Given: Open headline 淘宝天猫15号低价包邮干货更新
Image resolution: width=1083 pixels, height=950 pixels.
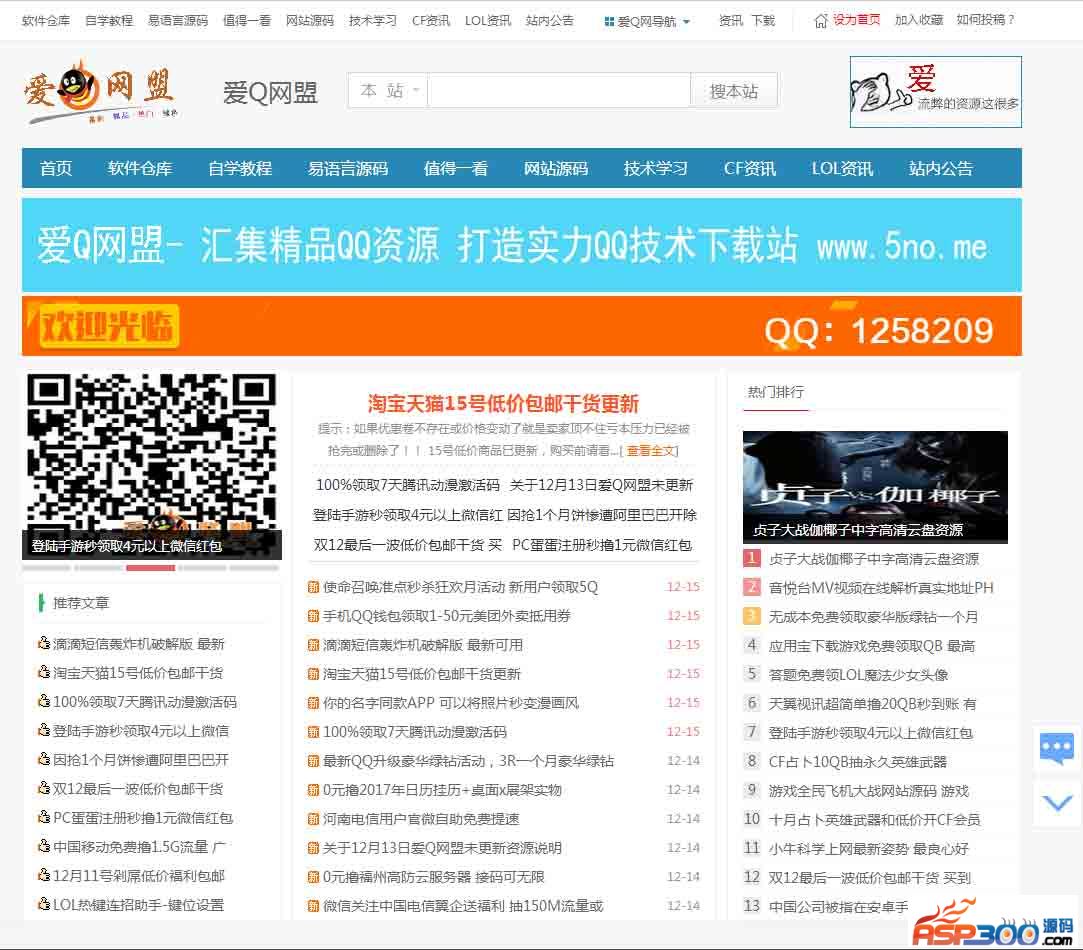Looking at the screenshot, I should point(504,403).
